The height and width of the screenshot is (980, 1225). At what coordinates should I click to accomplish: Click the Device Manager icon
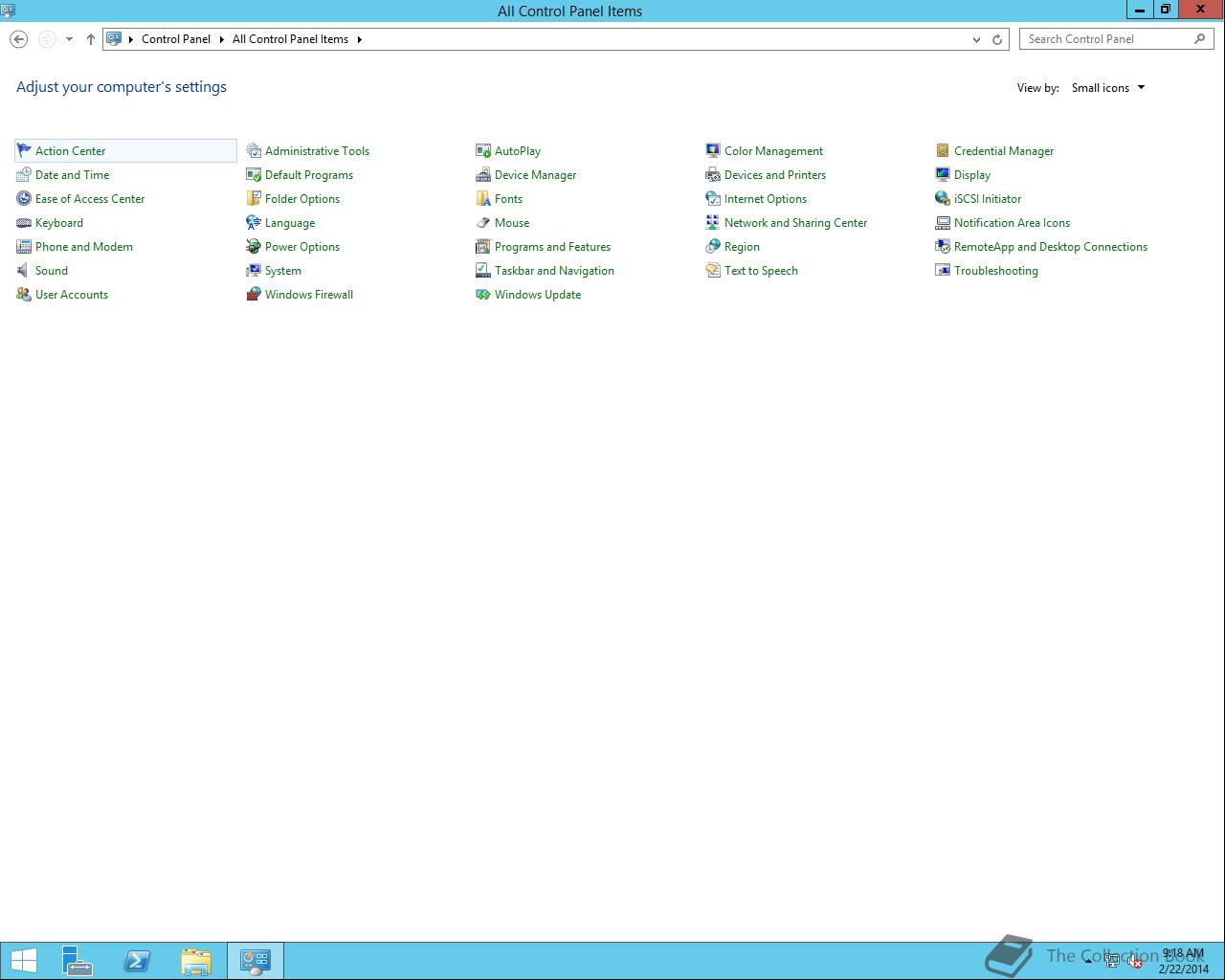[483, 174]
